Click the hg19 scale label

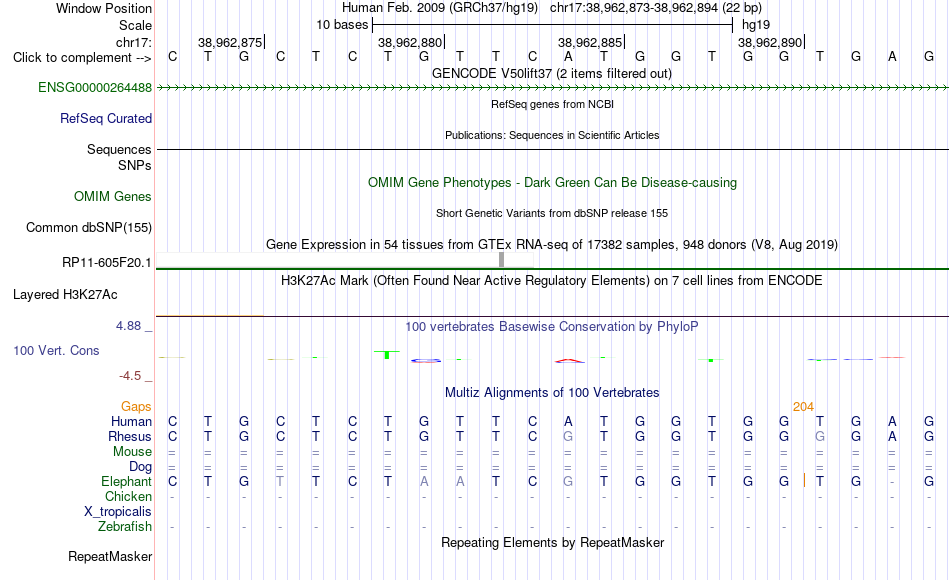[756, 25]
